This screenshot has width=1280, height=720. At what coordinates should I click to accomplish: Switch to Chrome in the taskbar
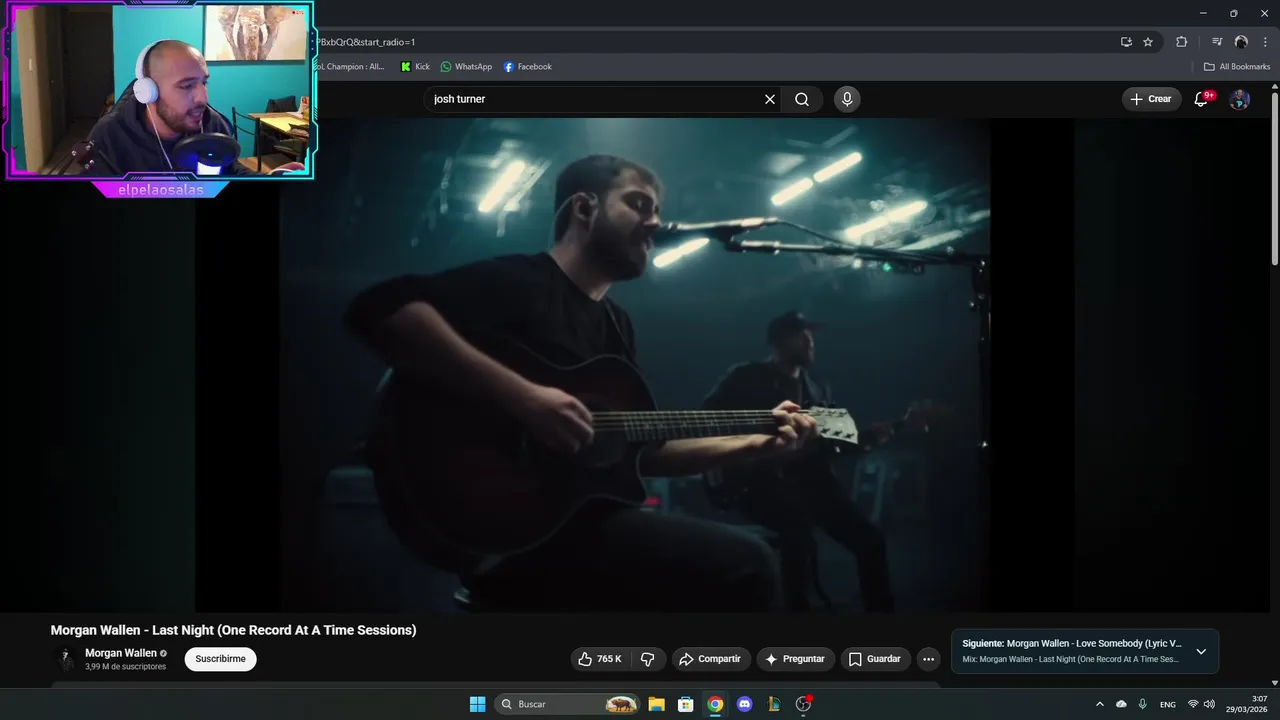coord(715,704)
